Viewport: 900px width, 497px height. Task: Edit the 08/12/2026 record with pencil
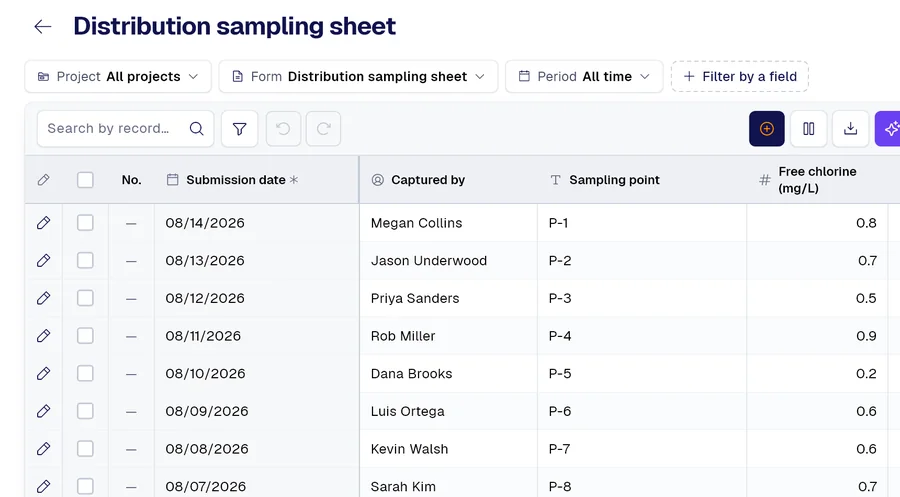point(44,298)
